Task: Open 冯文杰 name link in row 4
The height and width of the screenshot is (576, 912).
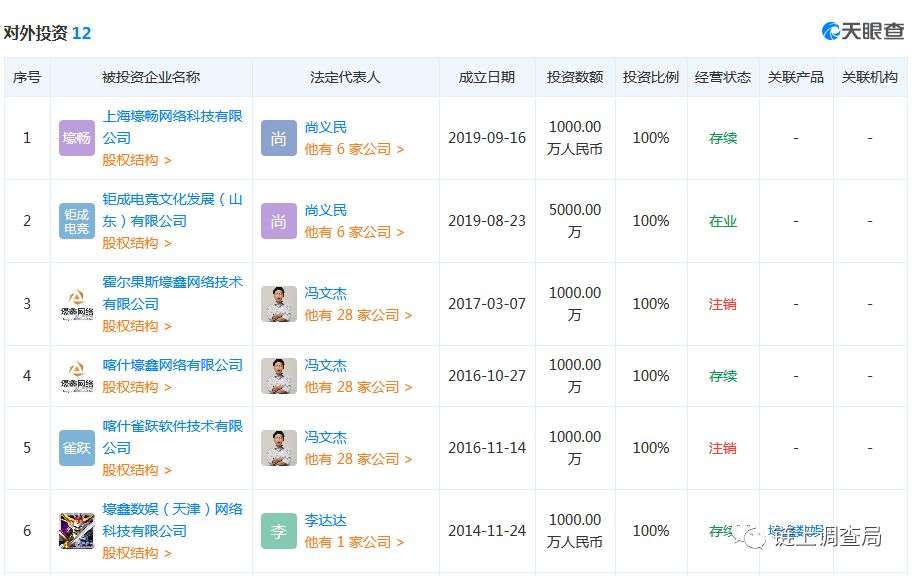Action: 326,365
